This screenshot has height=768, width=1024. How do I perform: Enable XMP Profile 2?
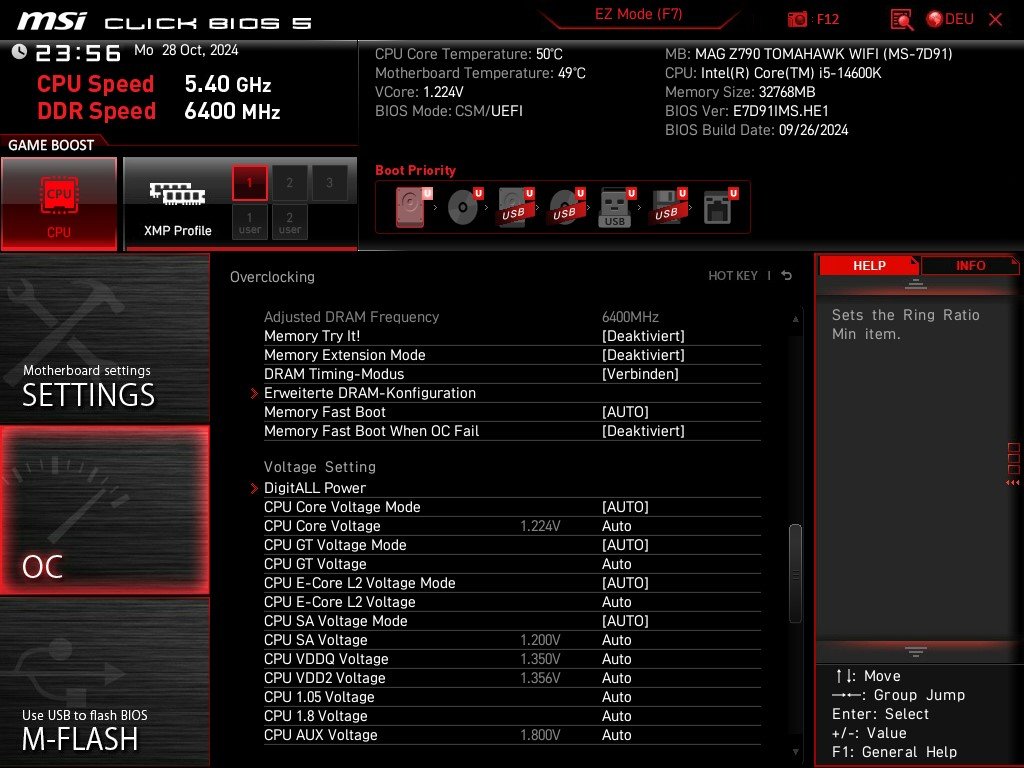point(289,183)
